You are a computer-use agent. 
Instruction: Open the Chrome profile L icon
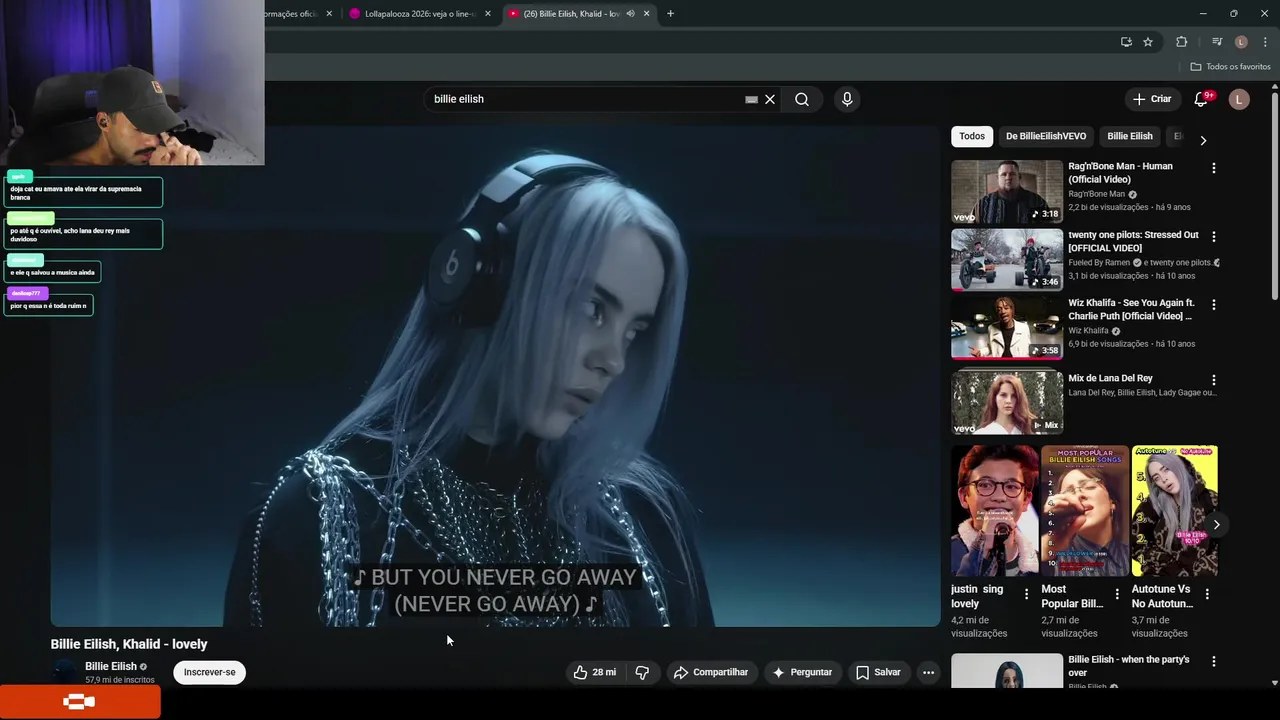pos(1241,42)
